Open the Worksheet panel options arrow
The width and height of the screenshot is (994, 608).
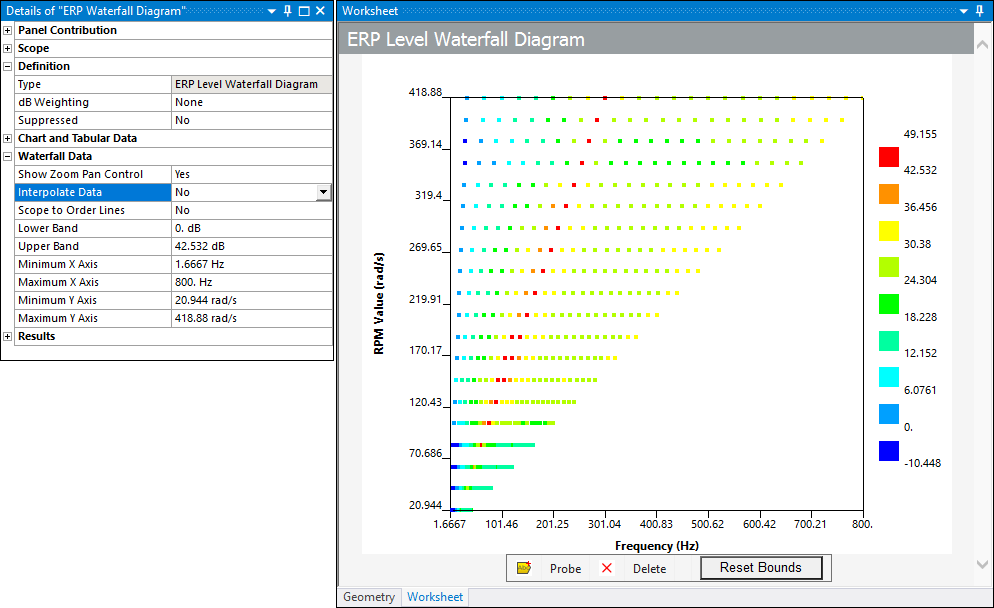pos(964,10)
